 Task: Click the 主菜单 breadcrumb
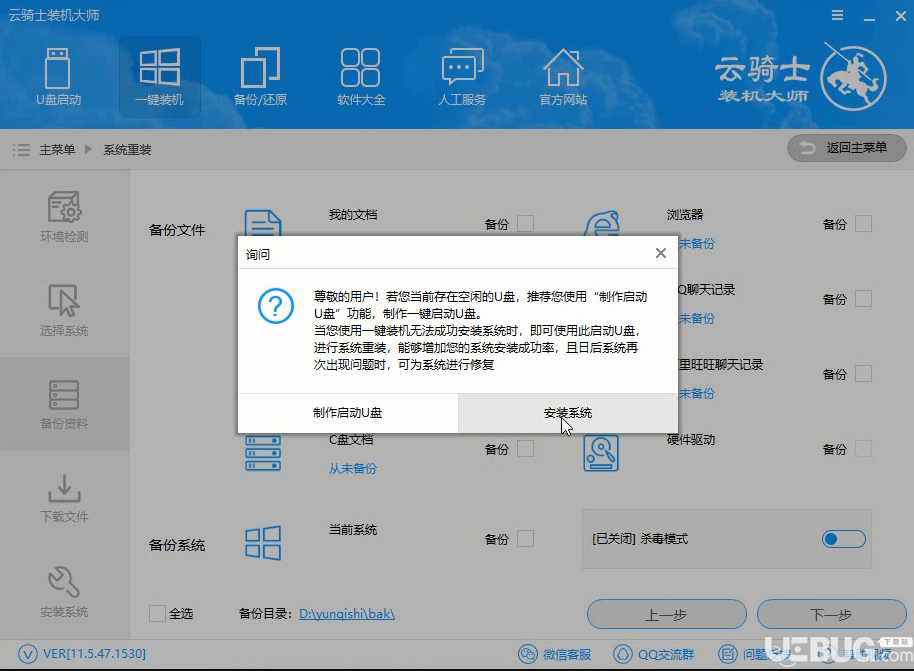point(57,150)
